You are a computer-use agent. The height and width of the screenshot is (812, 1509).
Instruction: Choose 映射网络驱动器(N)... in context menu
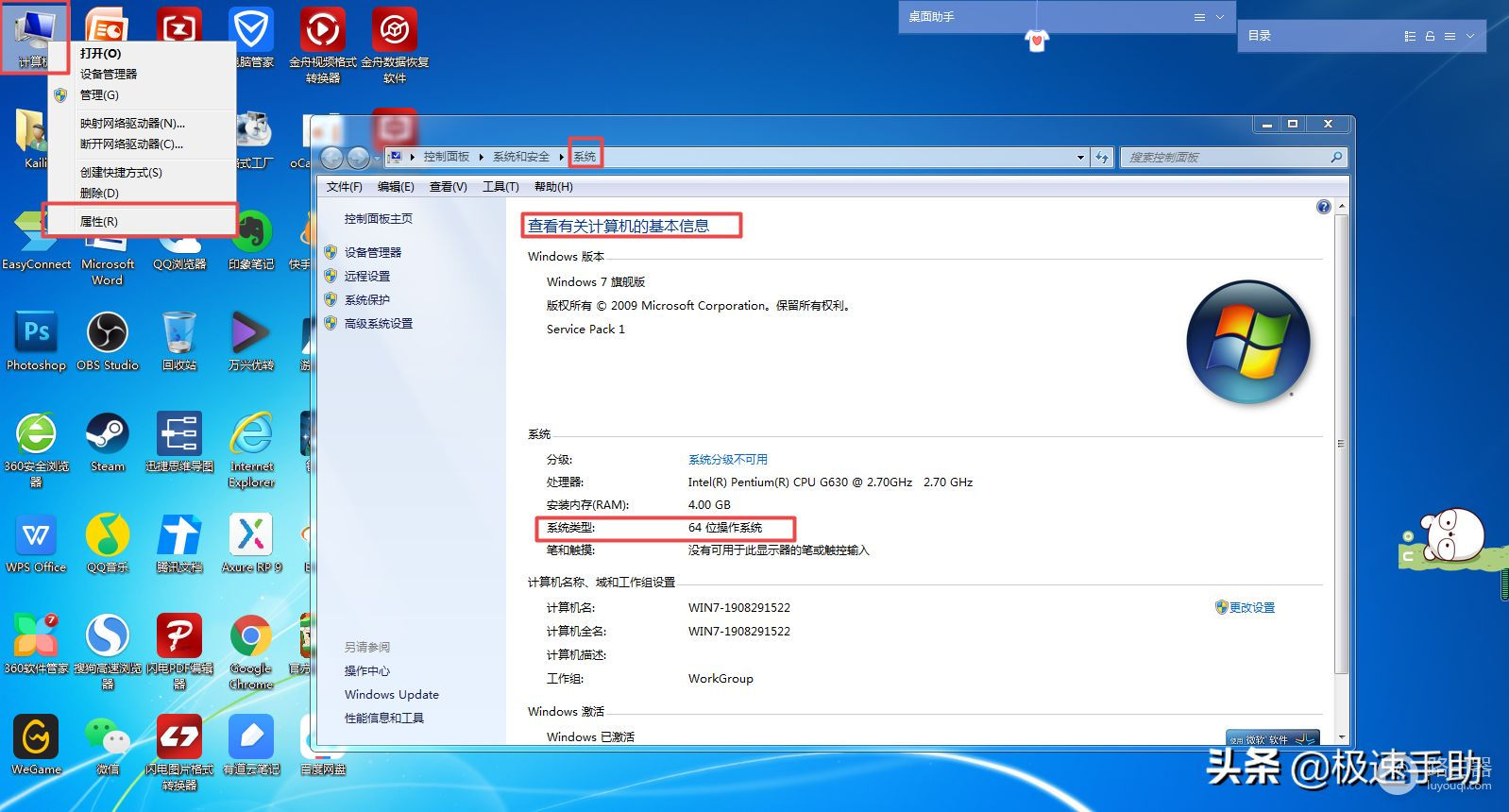click(143, 123)
